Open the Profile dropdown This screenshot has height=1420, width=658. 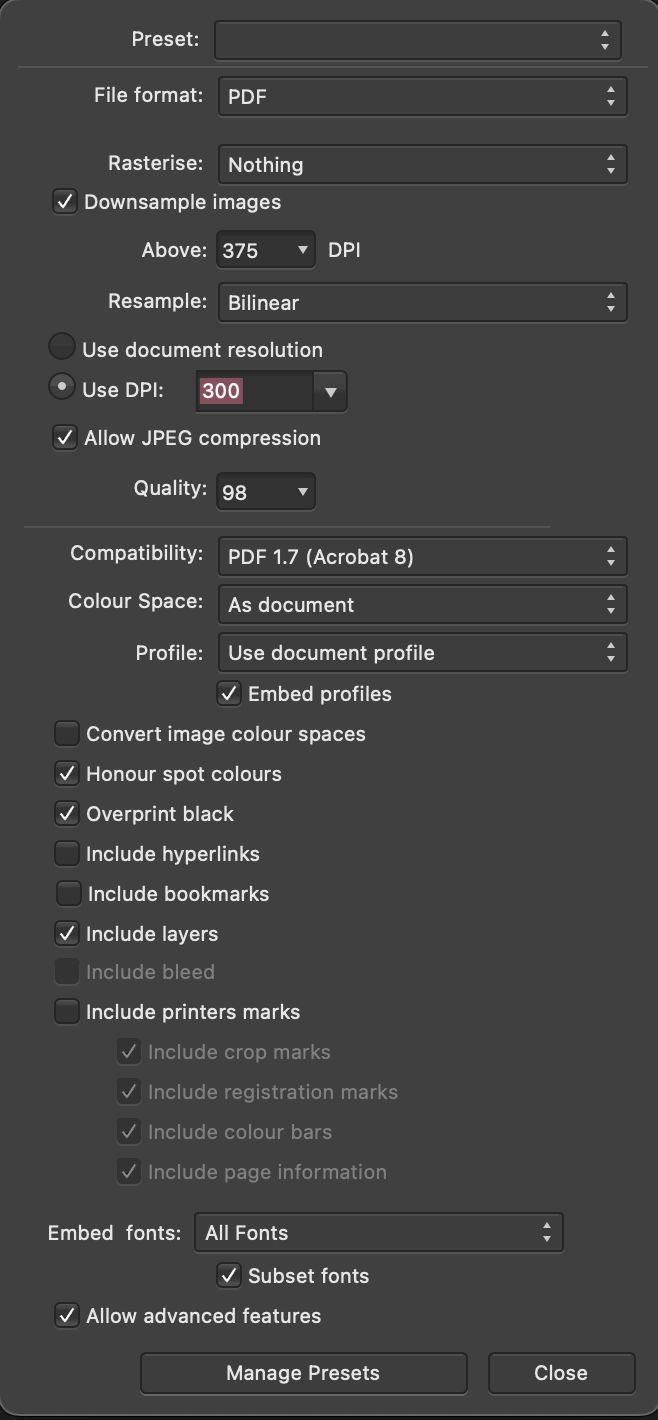422,652
